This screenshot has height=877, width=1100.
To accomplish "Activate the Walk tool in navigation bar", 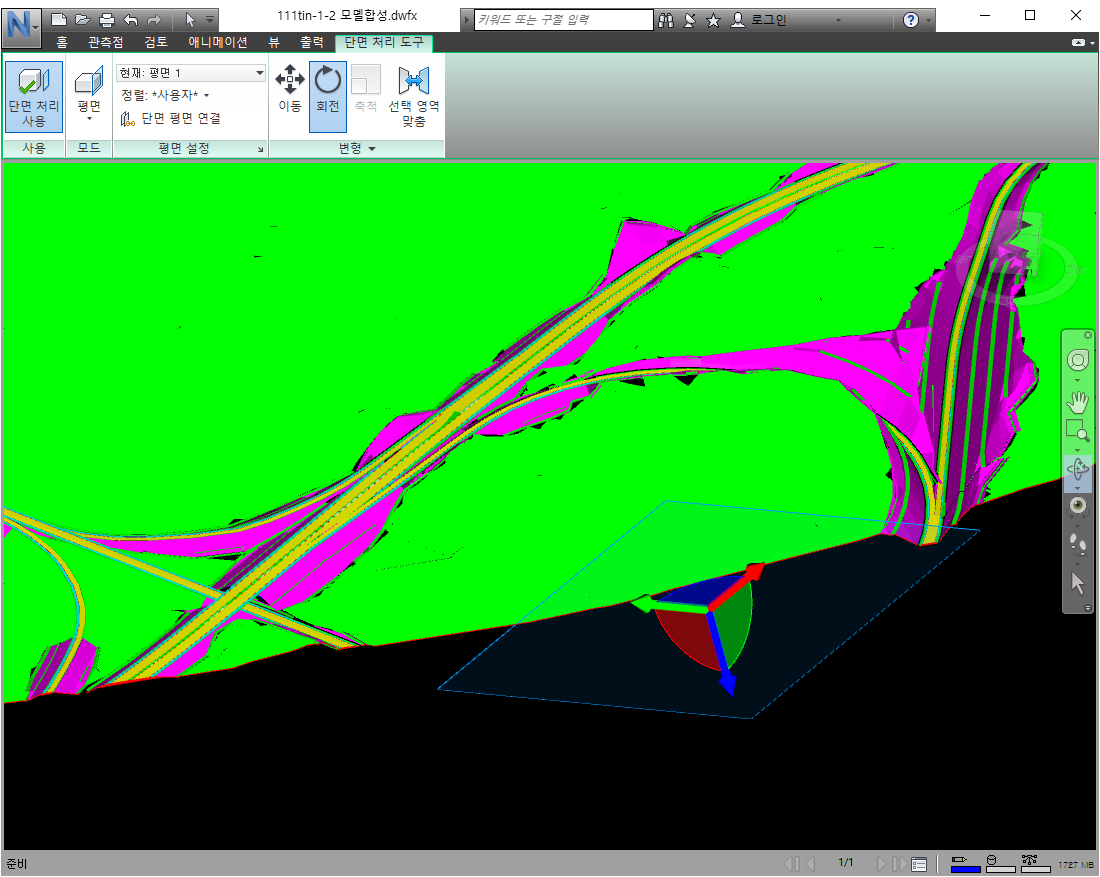I will click(1078, 544).
